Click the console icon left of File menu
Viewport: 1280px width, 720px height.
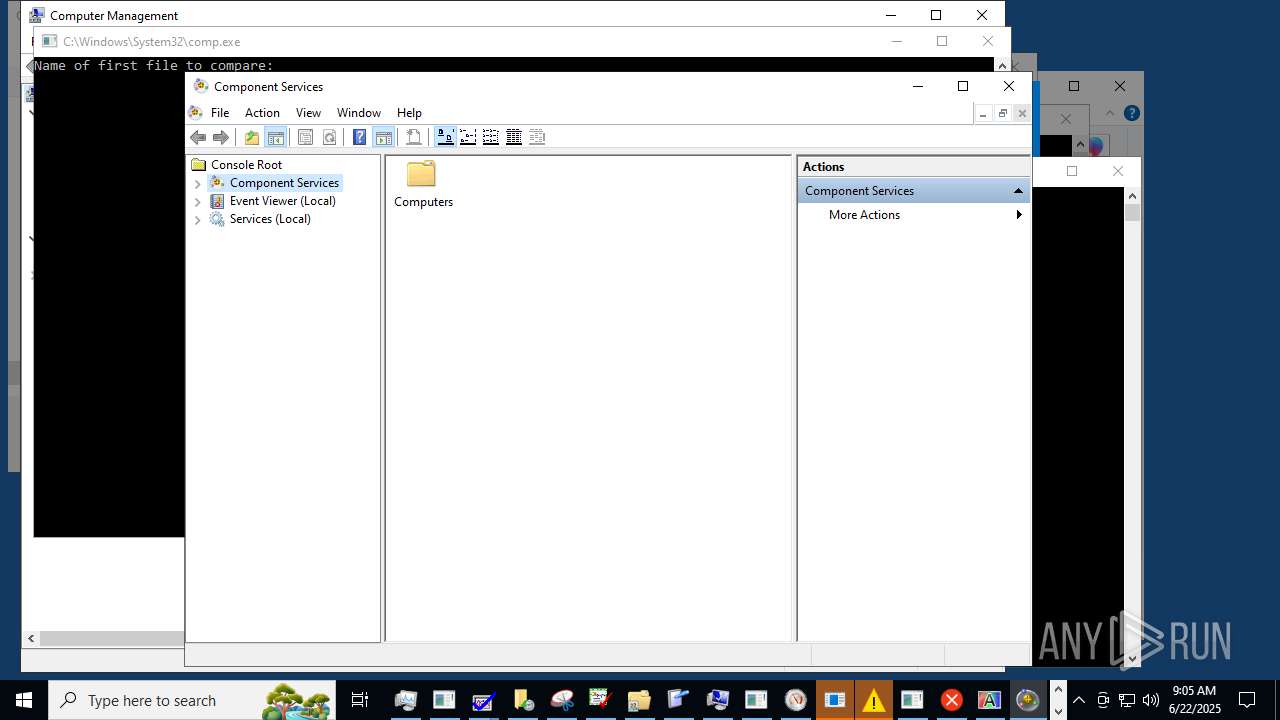click(x=196, y=113)
